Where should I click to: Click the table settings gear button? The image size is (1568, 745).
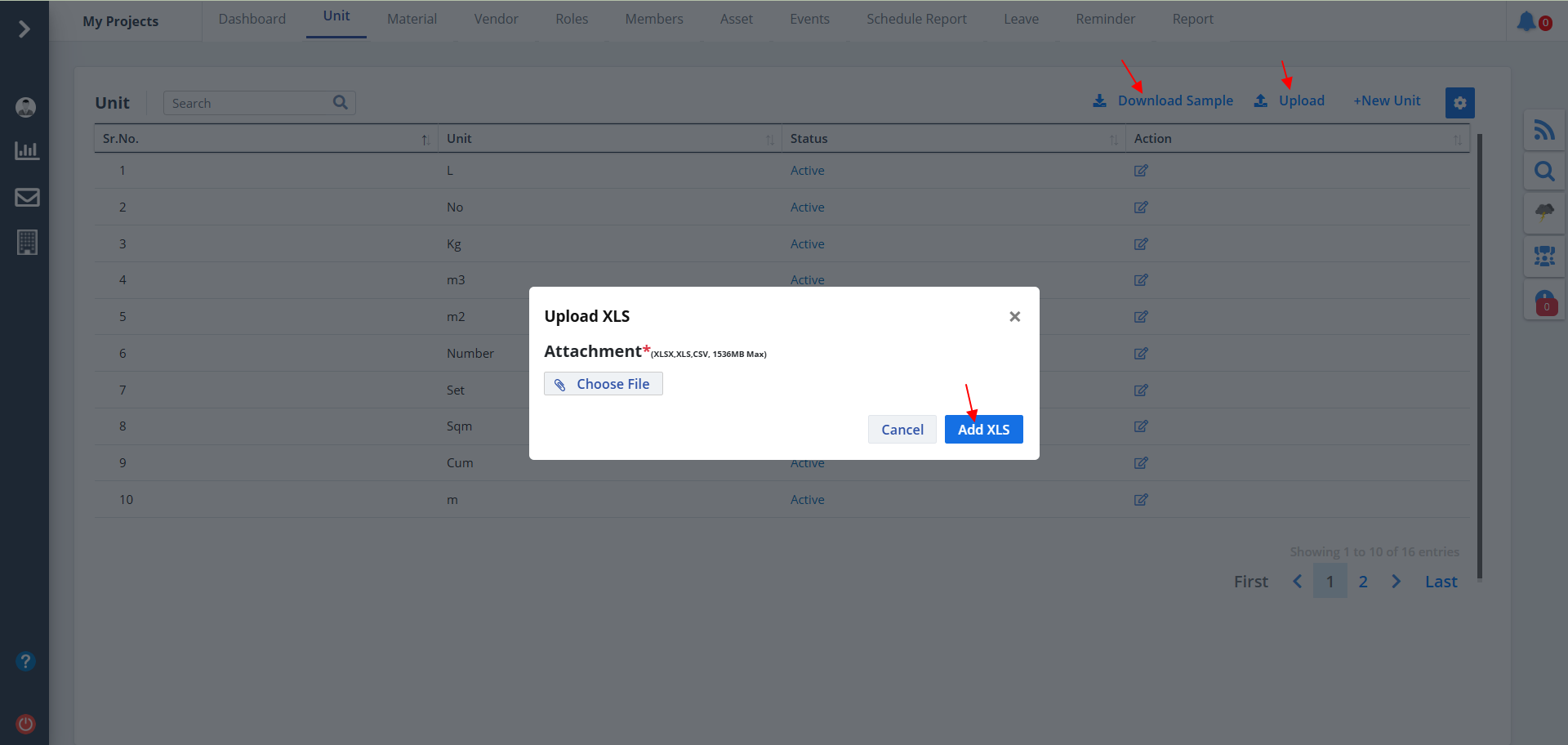pos(1459,103)
